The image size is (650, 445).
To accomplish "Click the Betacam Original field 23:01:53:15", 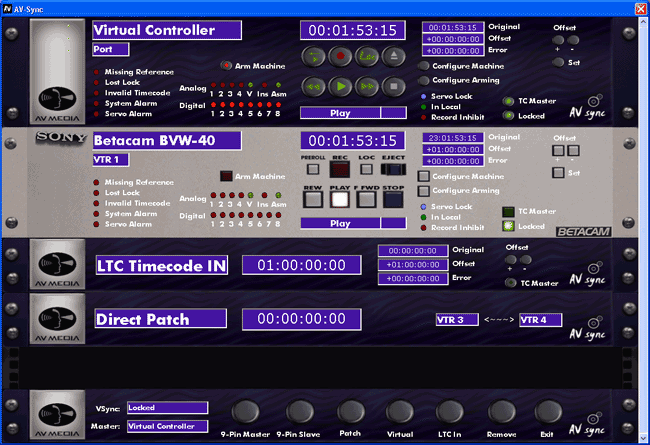I will pyautogui.click(x=453, y=138).
